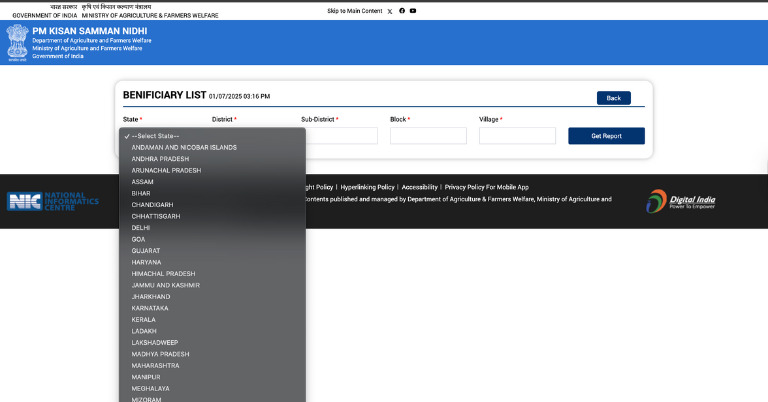The image size is (768, 402).
Task: Choose the --Select State-- placeholder option
Action: coord(212,136)
